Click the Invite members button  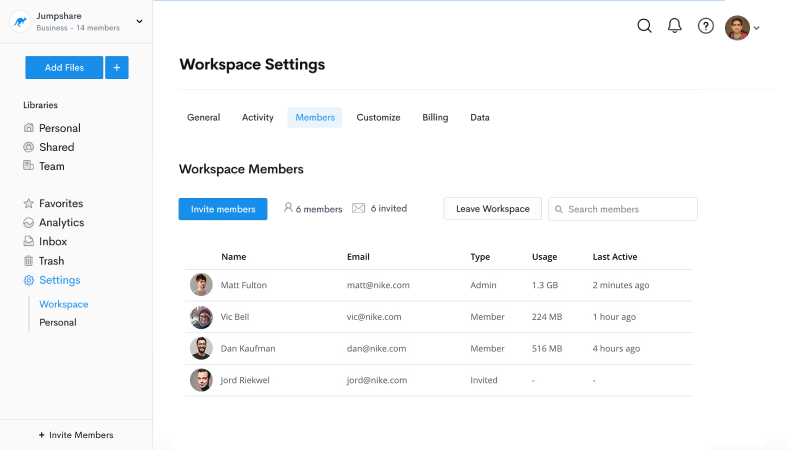pyautogui.click(x=223, y=209)
